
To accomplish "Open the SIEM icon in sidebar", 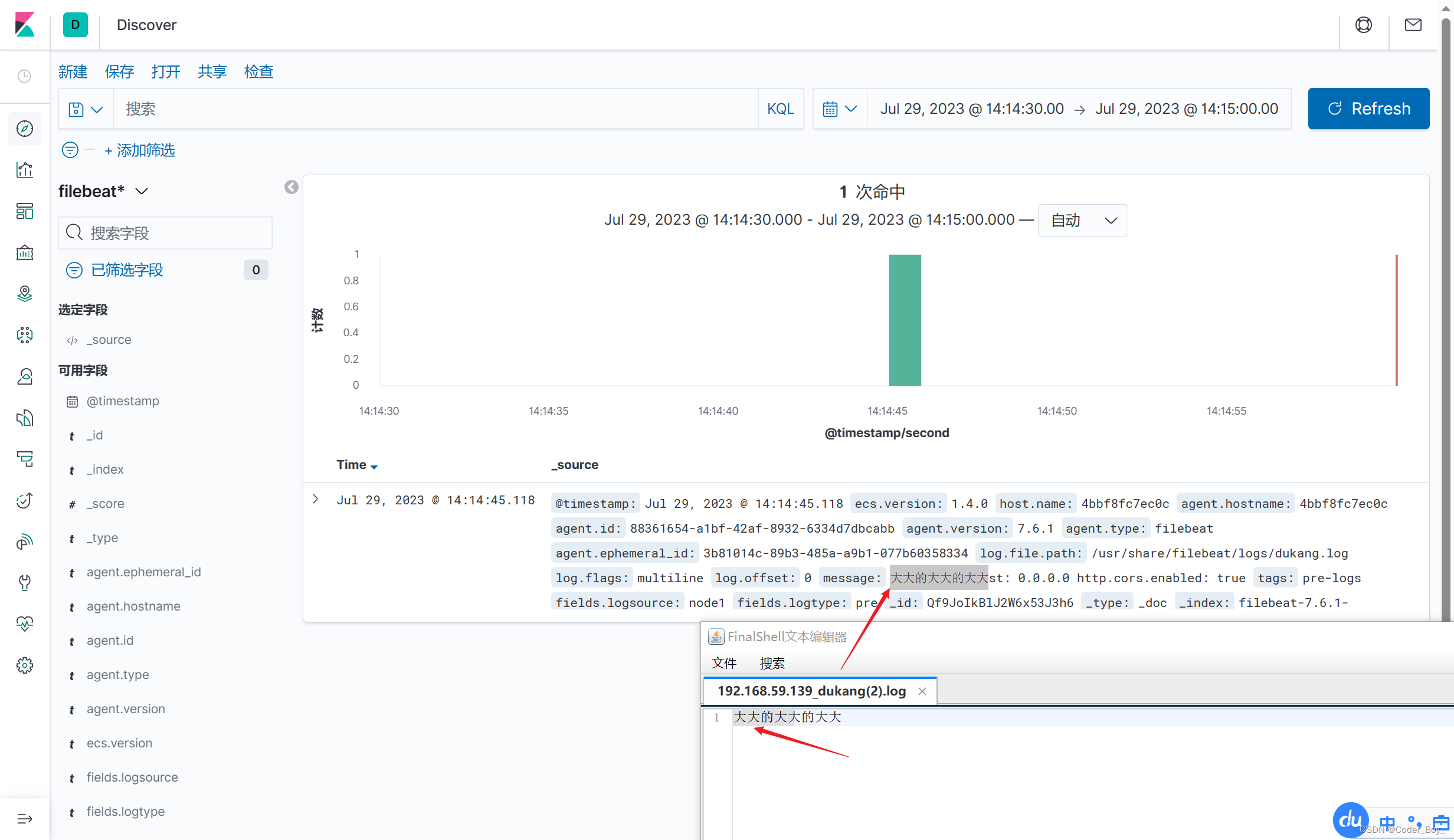I will pyautogui.click(x=25, y=542).
